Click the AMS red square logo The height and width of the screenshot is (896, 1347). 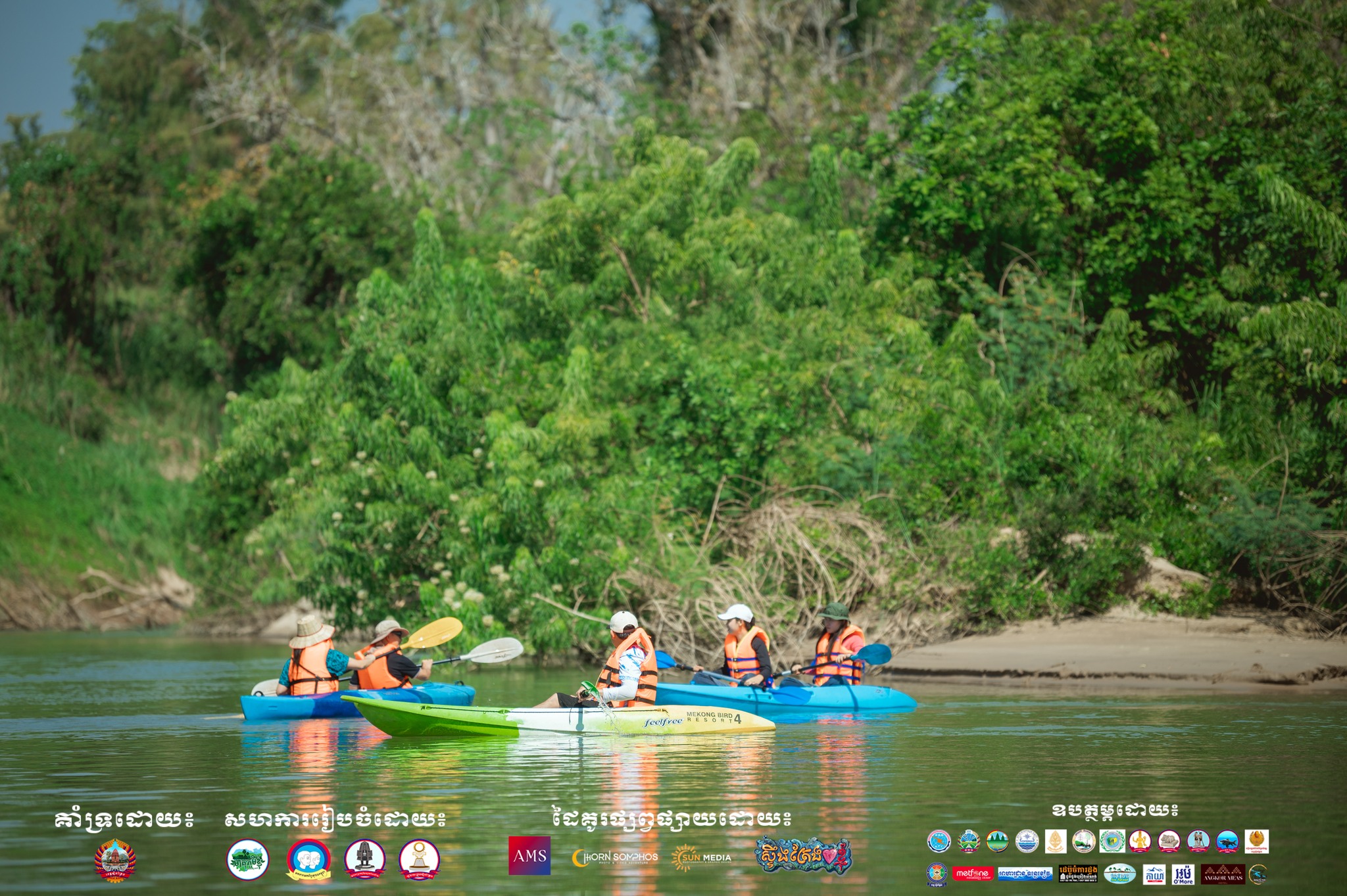(529, 855)
